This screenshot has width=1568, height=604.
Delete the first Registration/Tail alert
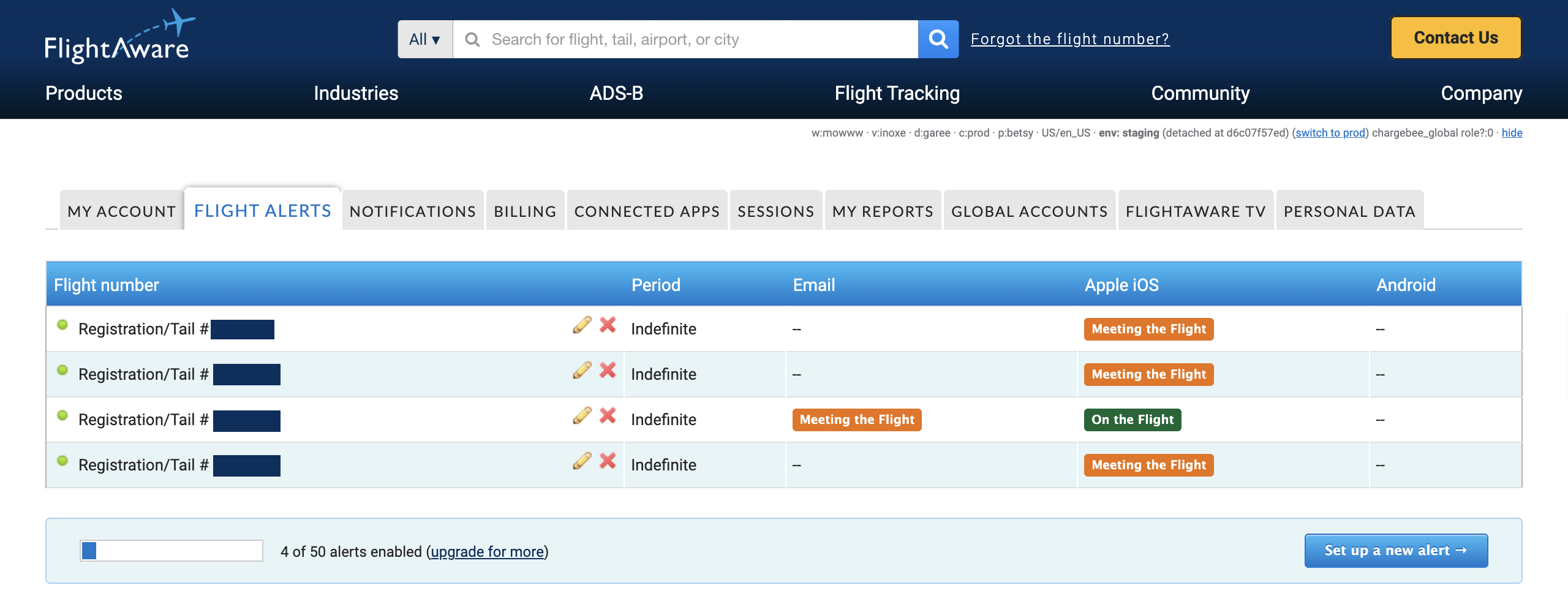(608, 325)
